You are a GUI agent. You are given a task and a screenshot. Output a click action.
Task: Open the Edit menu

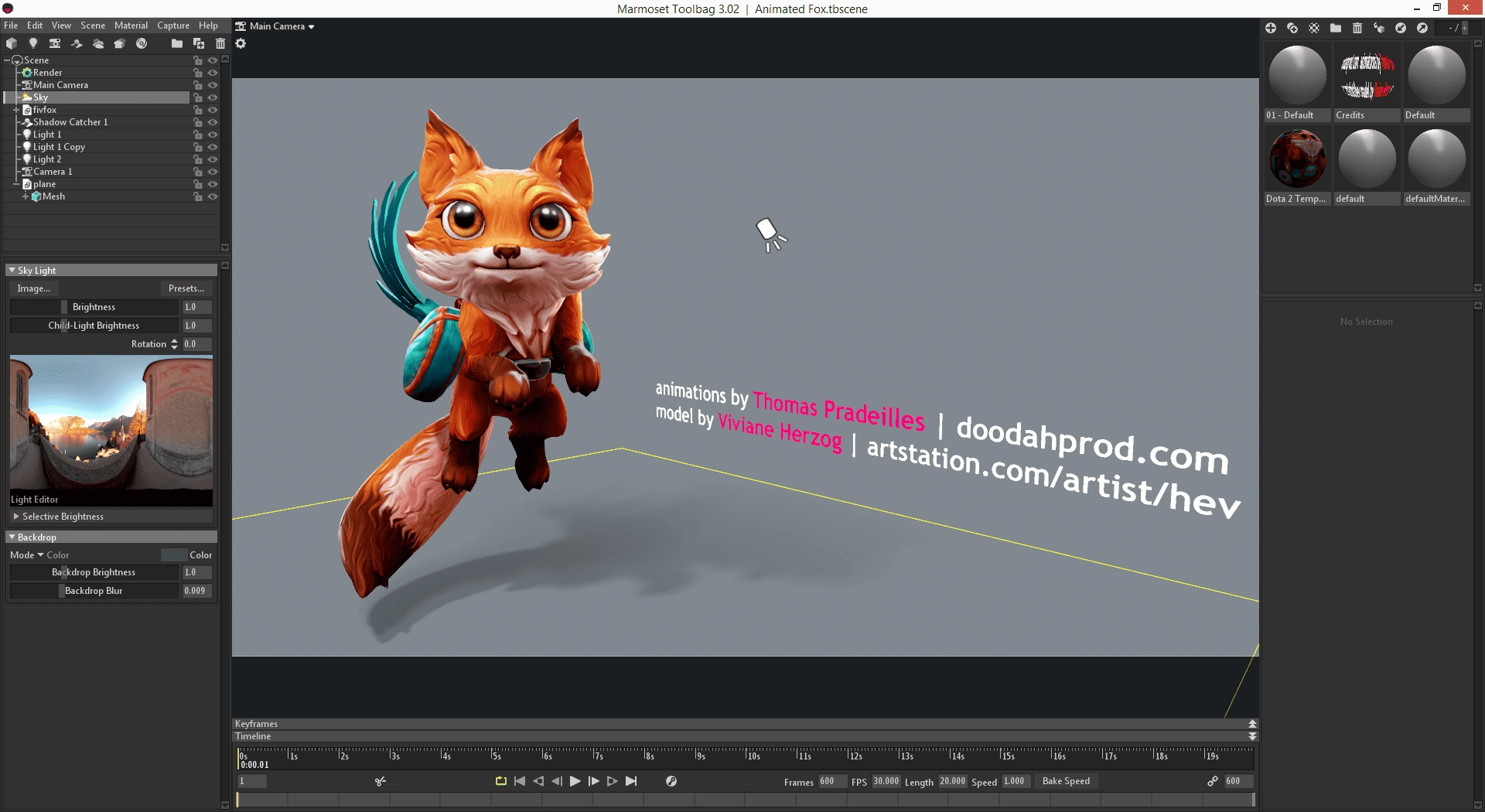pyautogui.click(x=35, y=26)
